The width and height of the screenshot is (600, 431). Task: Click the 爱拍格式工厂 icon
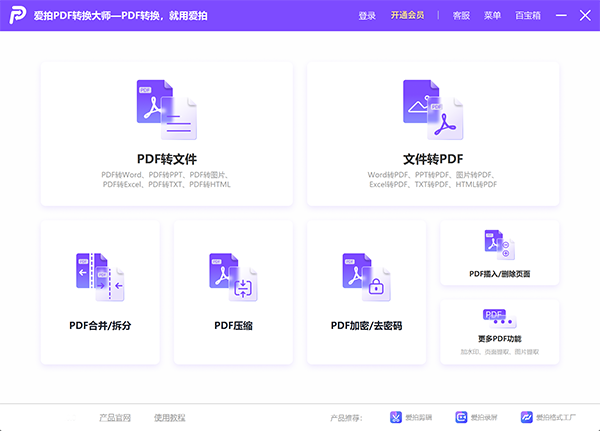click(527, 417)
